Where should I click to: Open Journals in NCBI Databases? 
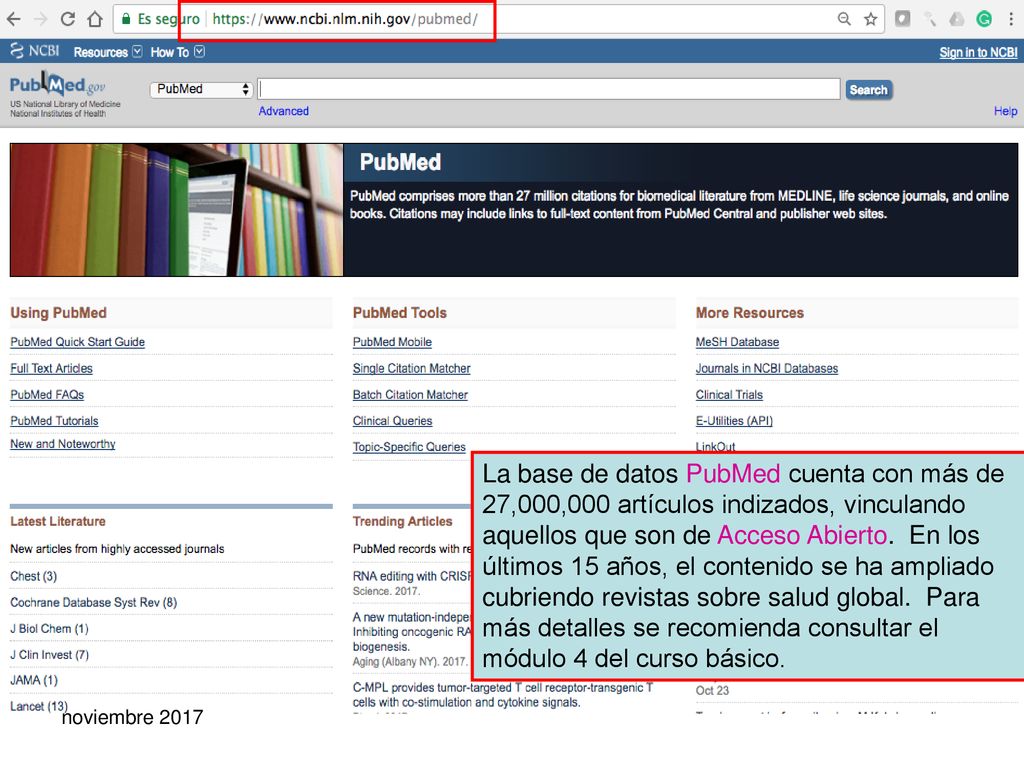coord(767,368)
